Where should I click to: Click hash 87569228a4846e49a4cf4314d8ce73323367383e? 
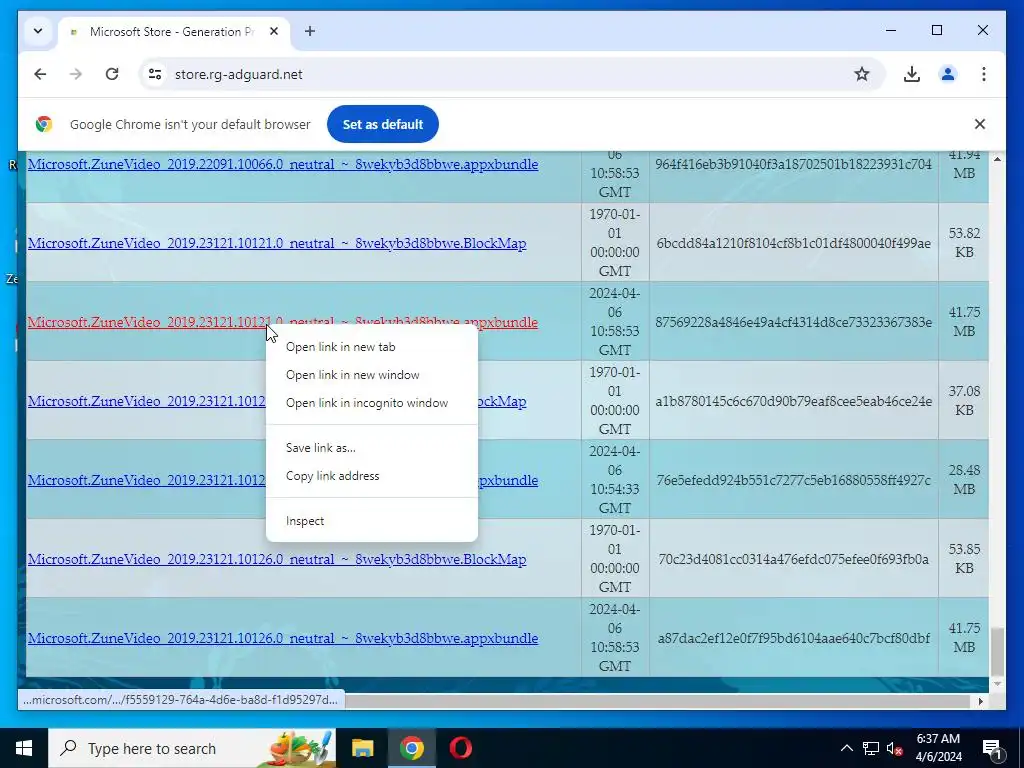pyautogui.click(x=793, y=322)
